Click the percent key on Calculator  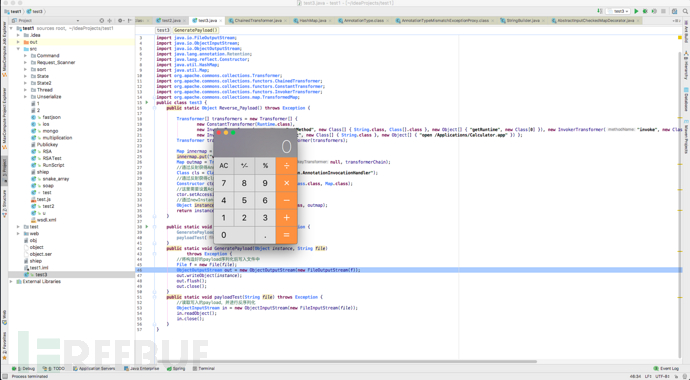[x=265, y=166]
